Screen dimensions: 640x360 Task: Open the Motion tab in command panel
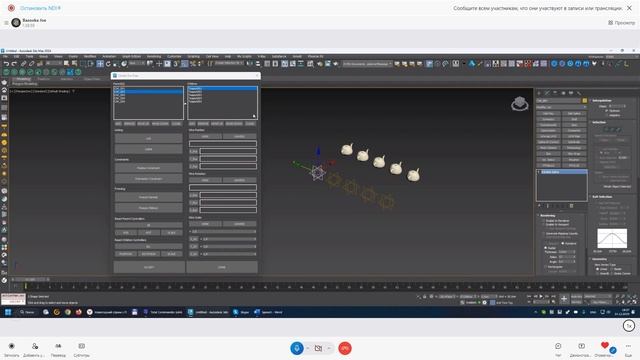tap(563, 93)
